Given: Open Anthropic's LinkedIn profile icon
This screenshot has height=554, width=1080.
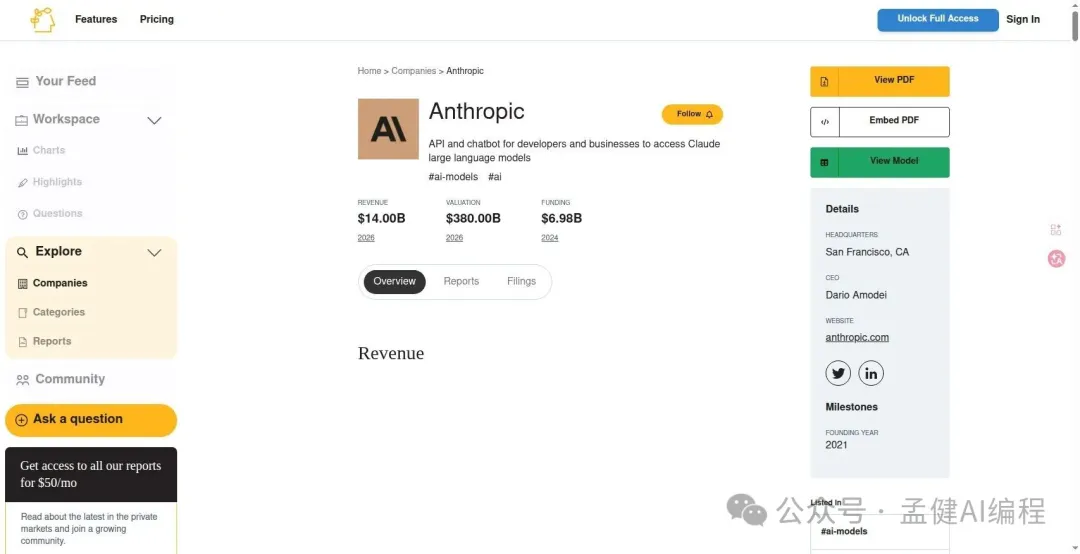Looking at the screenshot, I should tap(871, 373).
